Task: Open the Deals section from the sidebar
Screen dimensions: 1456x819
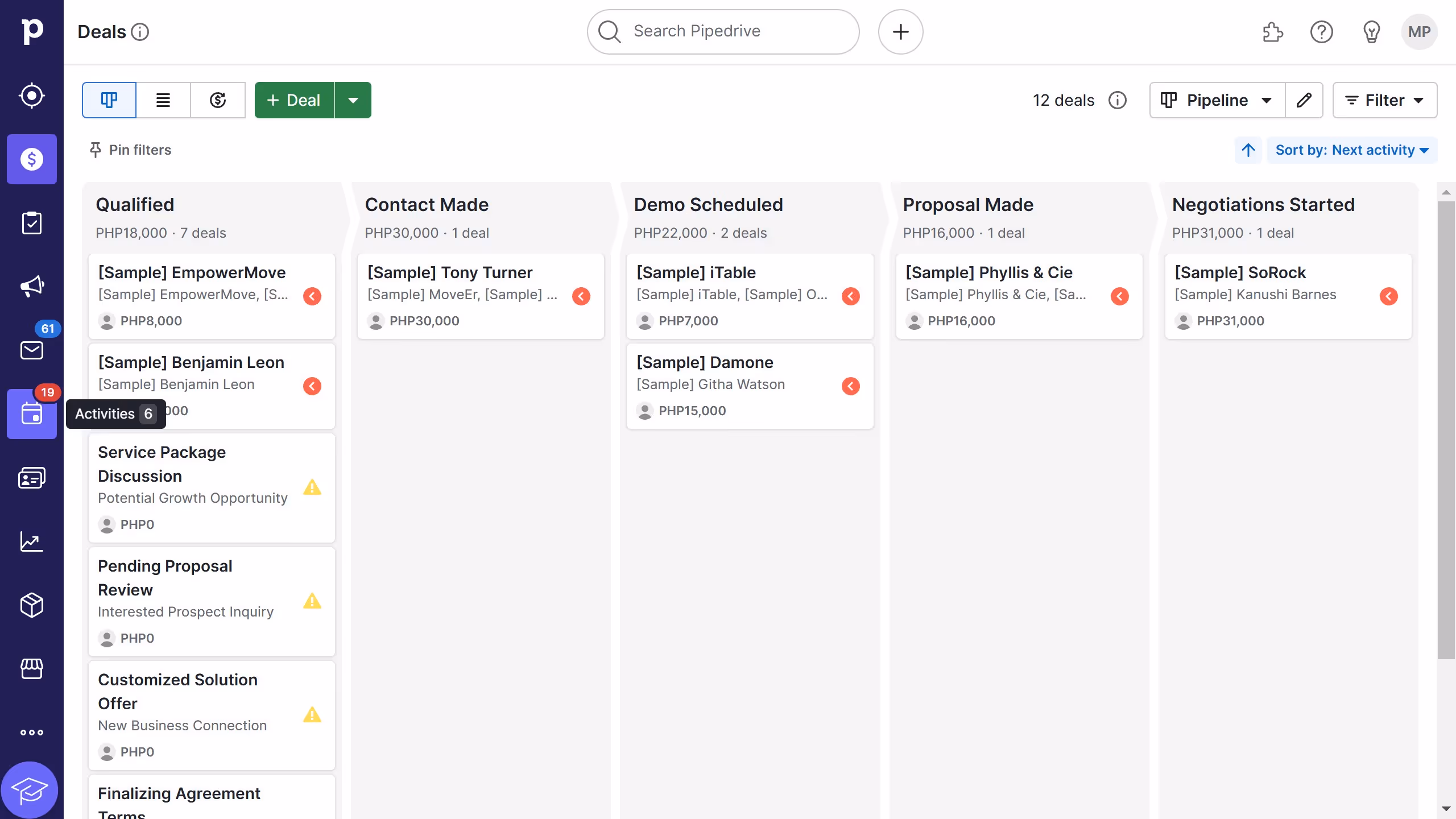Action: (x=31, y=159)
